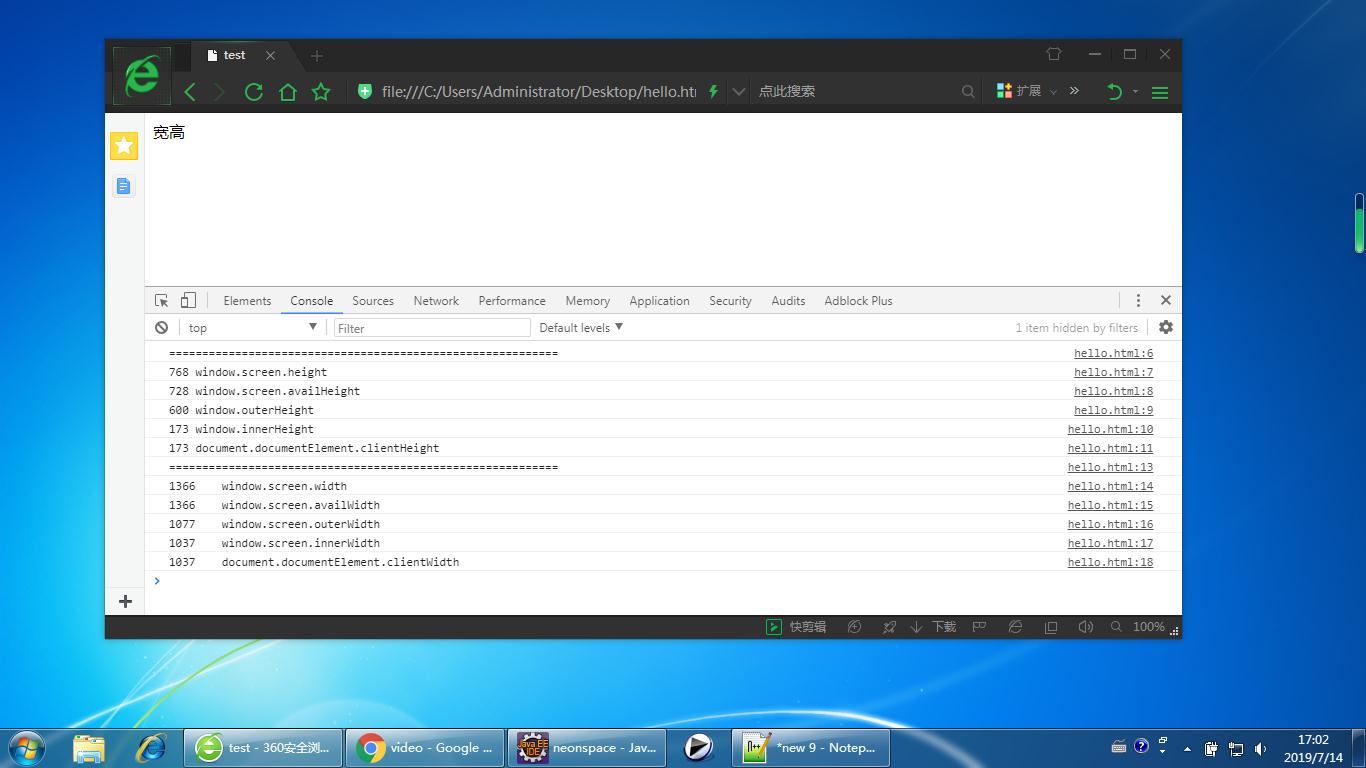Open the 扩展 extensions button
Viewport: 1366px width, 768px height.
(x=1020, y=91)
